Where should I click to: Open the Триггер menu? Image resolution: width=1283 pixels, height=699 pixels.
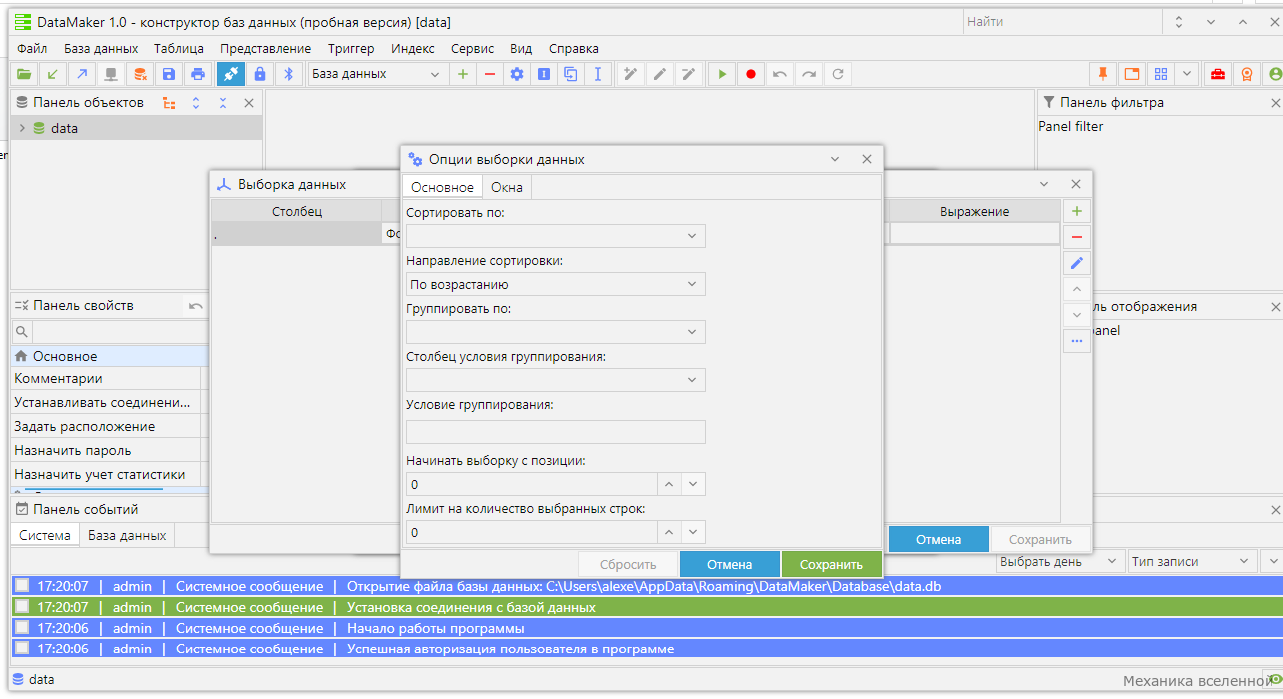(351, 48)
